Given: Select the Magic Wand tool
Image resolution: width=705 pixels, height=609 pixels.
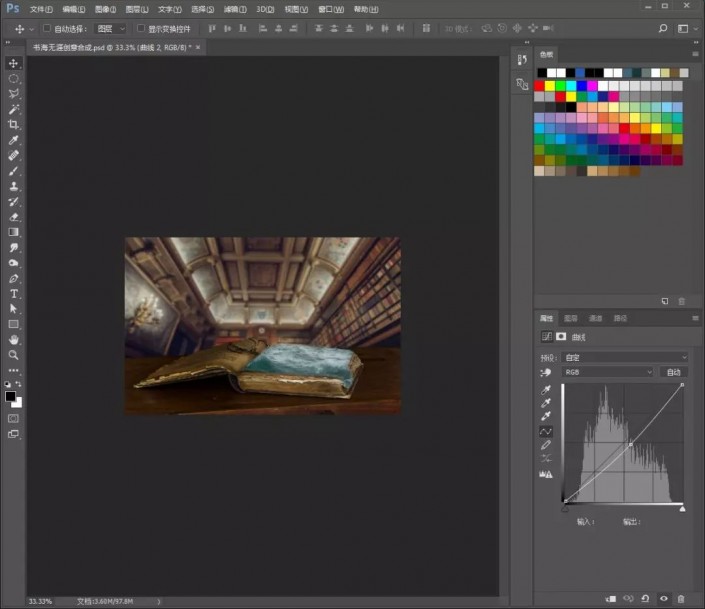Looking at the screenshot, I should [x=13, y=109].
